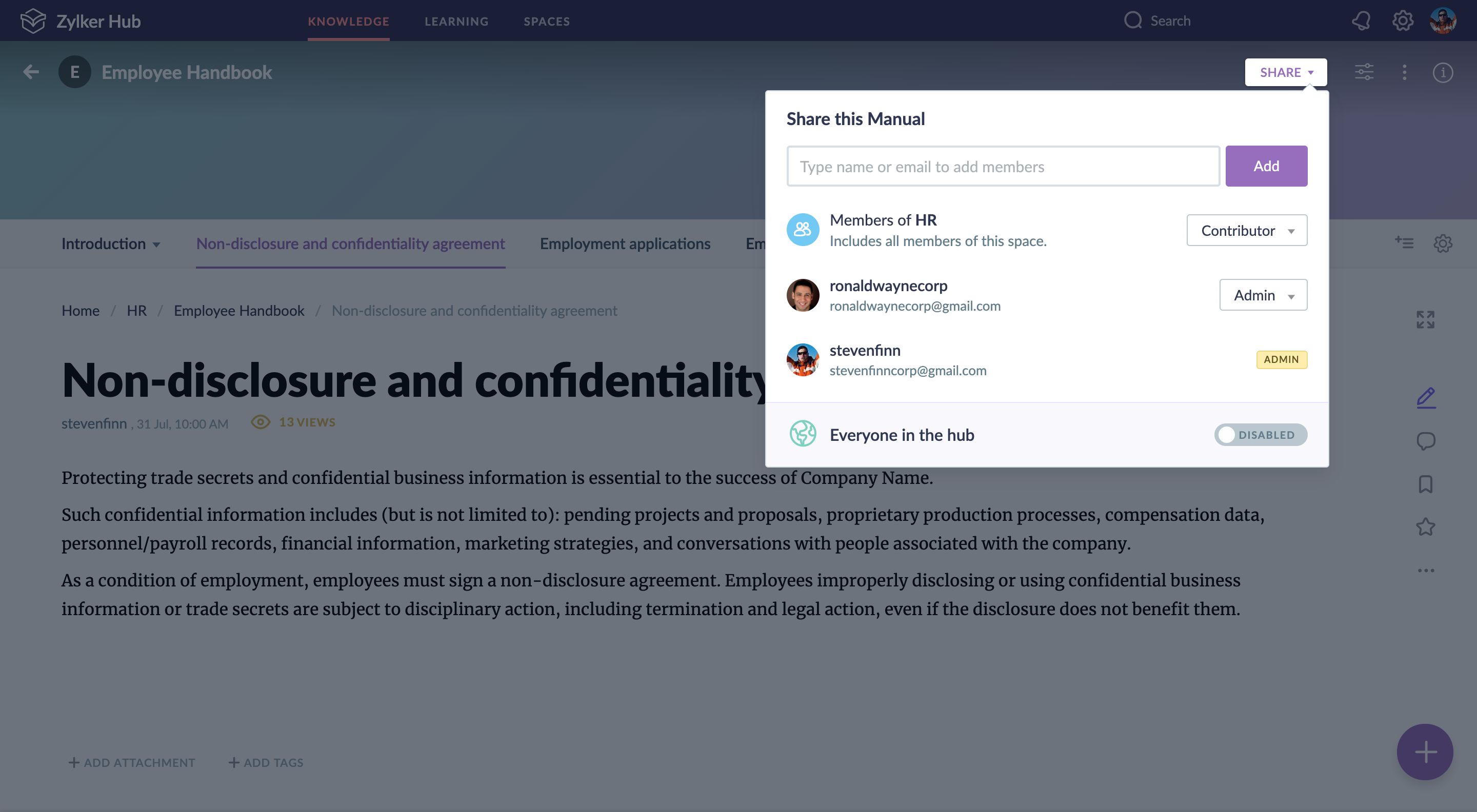Expand article to fullscreen view

[1425, 320]
